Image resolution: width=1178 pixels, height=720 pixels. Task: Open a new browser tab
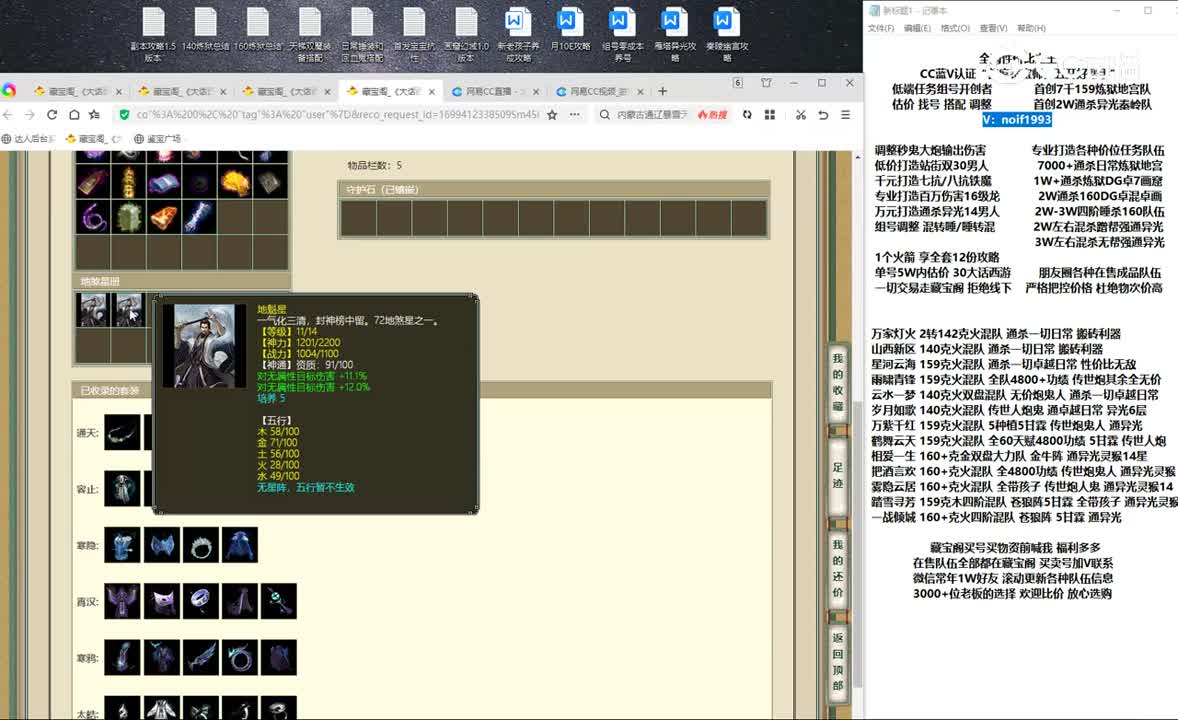click(x=662, y=91)
